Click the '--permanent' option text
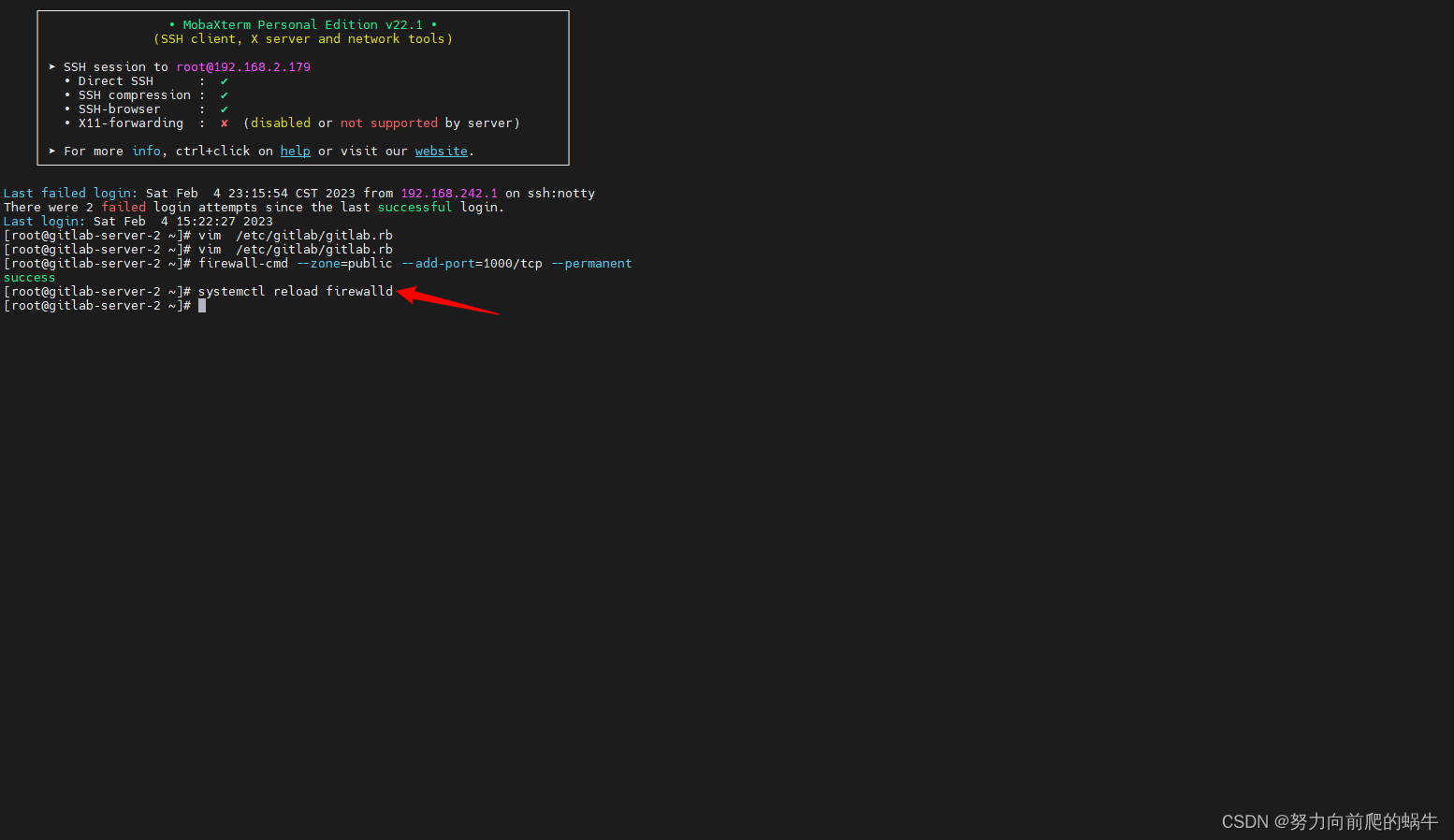 click(x=592, y=264)
